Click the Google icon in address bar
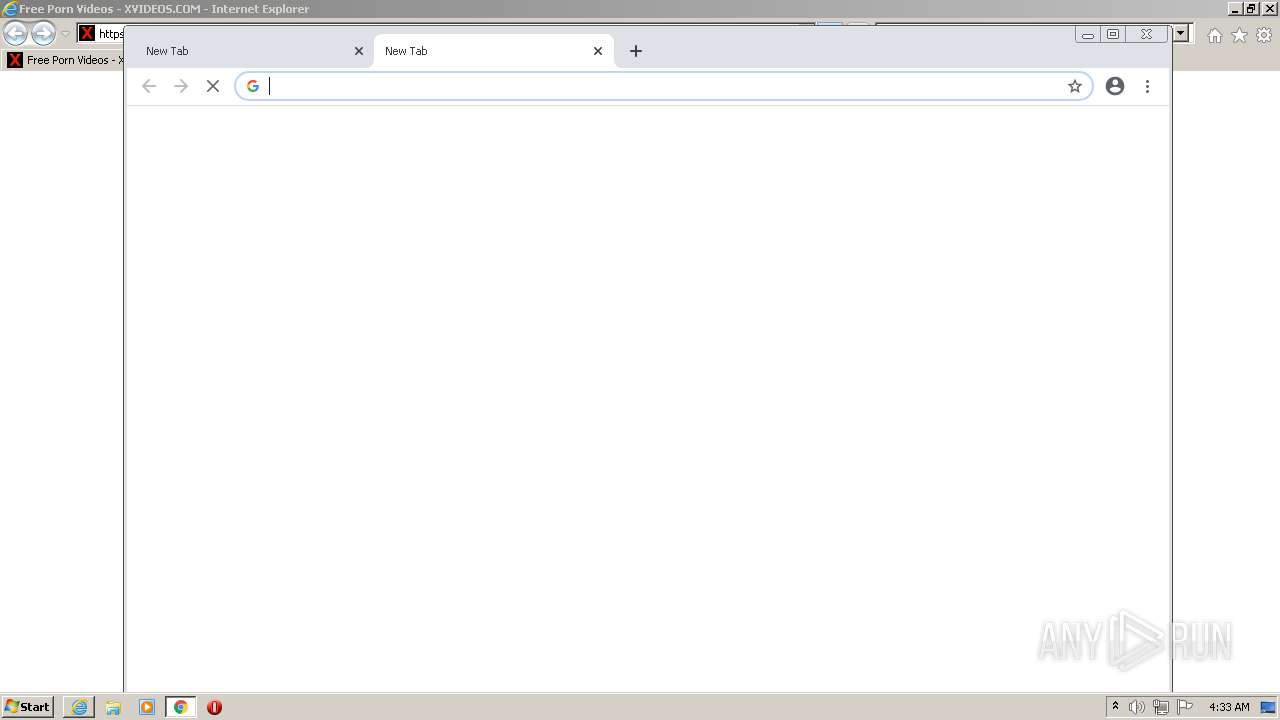The width and height of the screenshot is (1280, 720). tap(253, 86)
